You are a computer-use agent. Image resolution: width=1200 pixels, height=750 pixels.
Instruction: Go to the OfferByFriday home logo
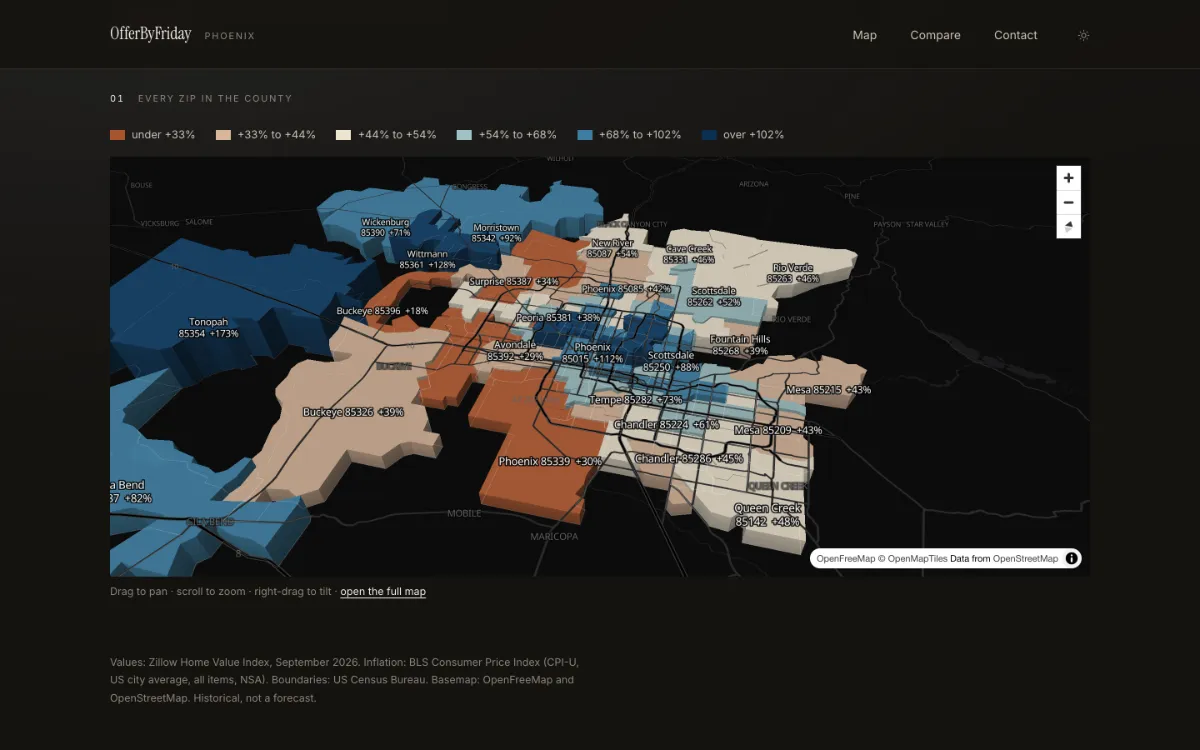pyautogui.click(x=151, y=34)
